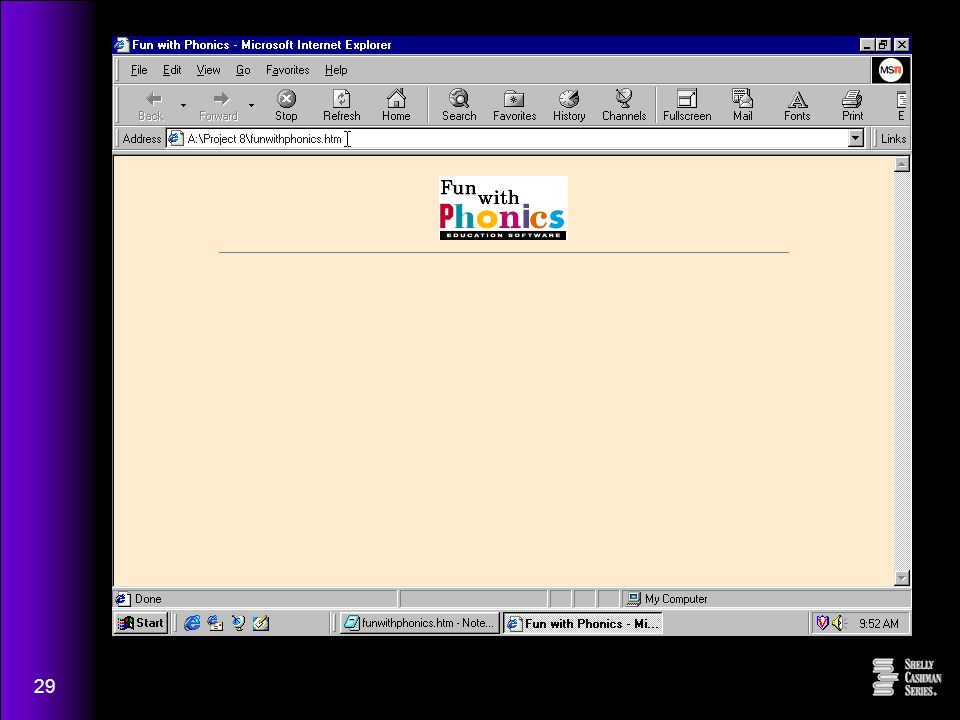This screenshot has width=960, height=720.
Task: Click the Back toolbar button
Action: point(151,106)
